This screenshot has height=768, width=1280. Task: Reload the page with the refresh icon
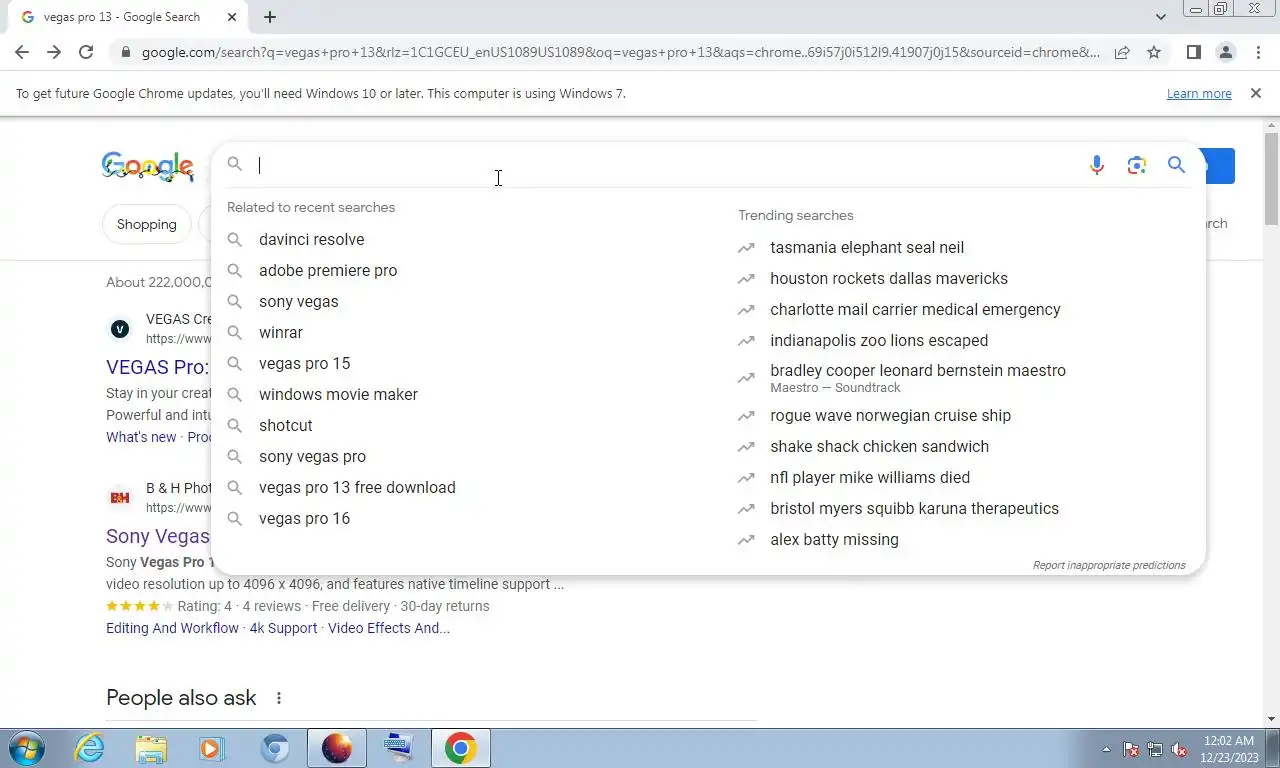pos(86,52)
